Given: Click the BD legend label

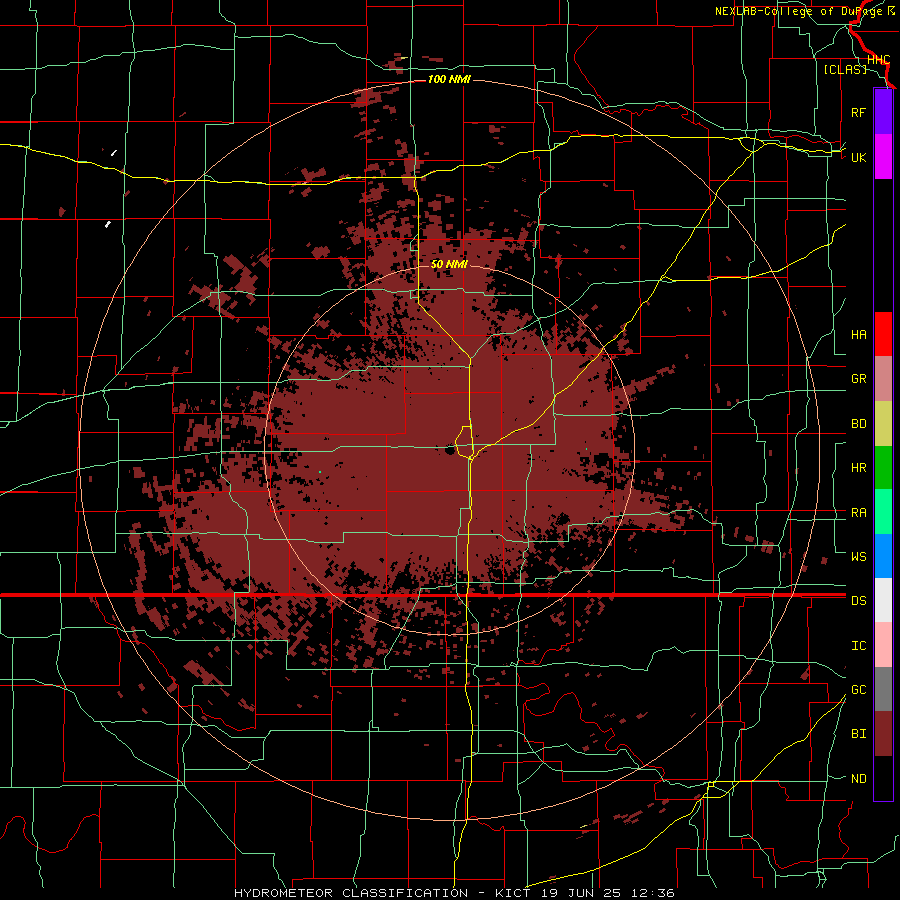Looking at the screenshot, I should pyautogui.click(x=858, y=424).
